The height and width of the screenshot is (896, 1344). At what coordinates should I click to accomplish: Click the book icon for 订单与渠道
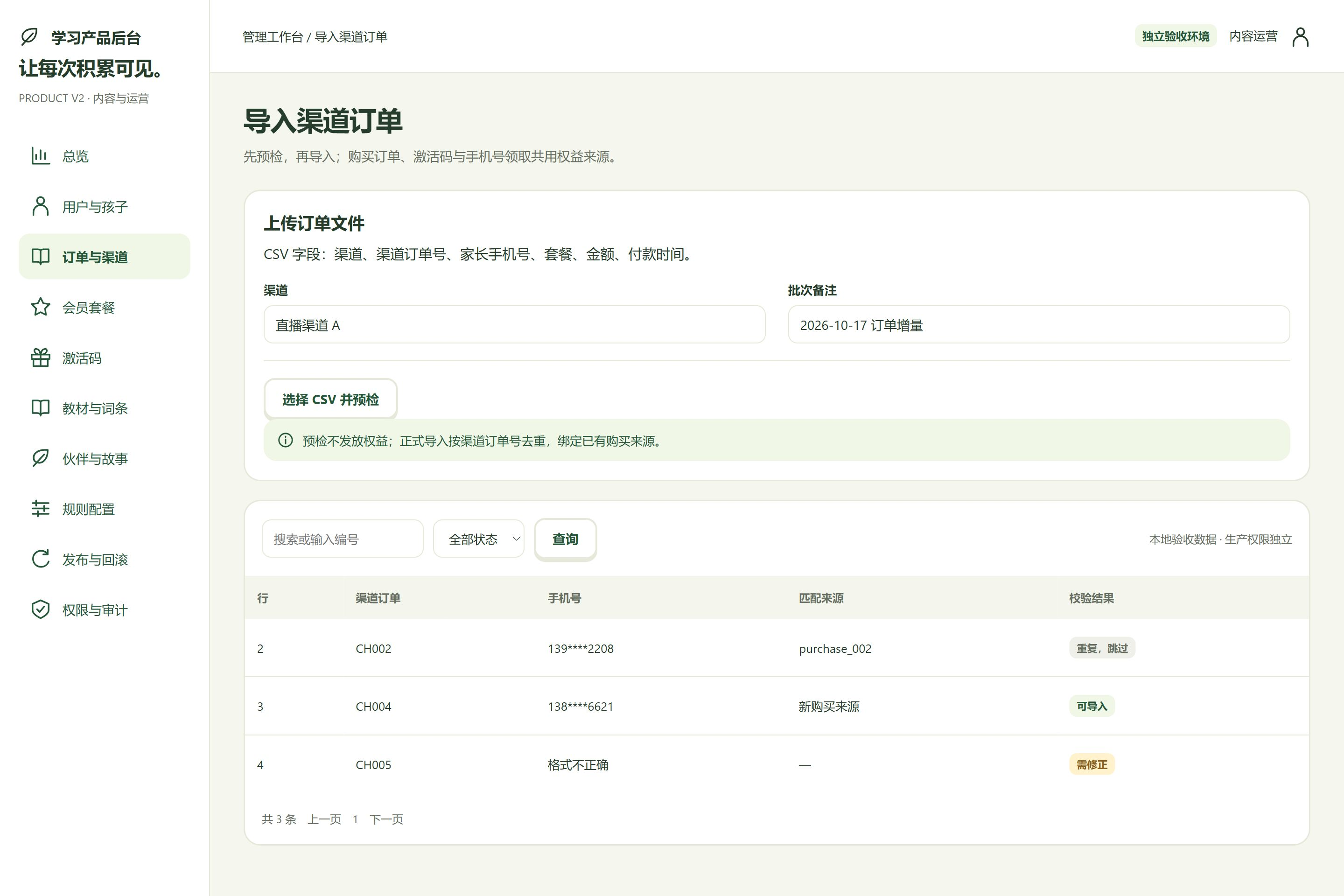[41, 257]
